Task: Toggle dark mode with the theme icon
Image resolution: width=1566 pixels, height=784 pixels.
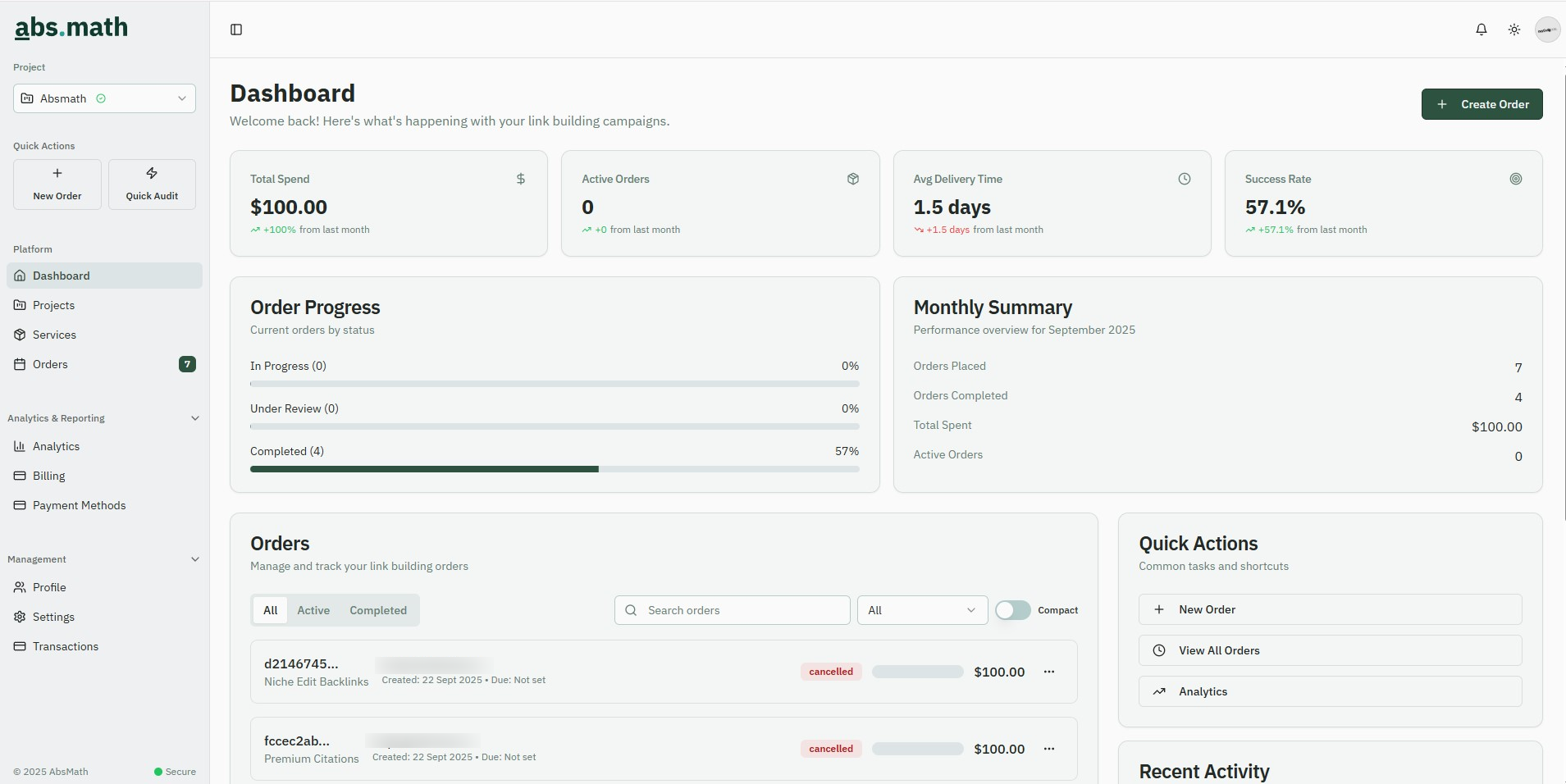Action: [1513, 30]
